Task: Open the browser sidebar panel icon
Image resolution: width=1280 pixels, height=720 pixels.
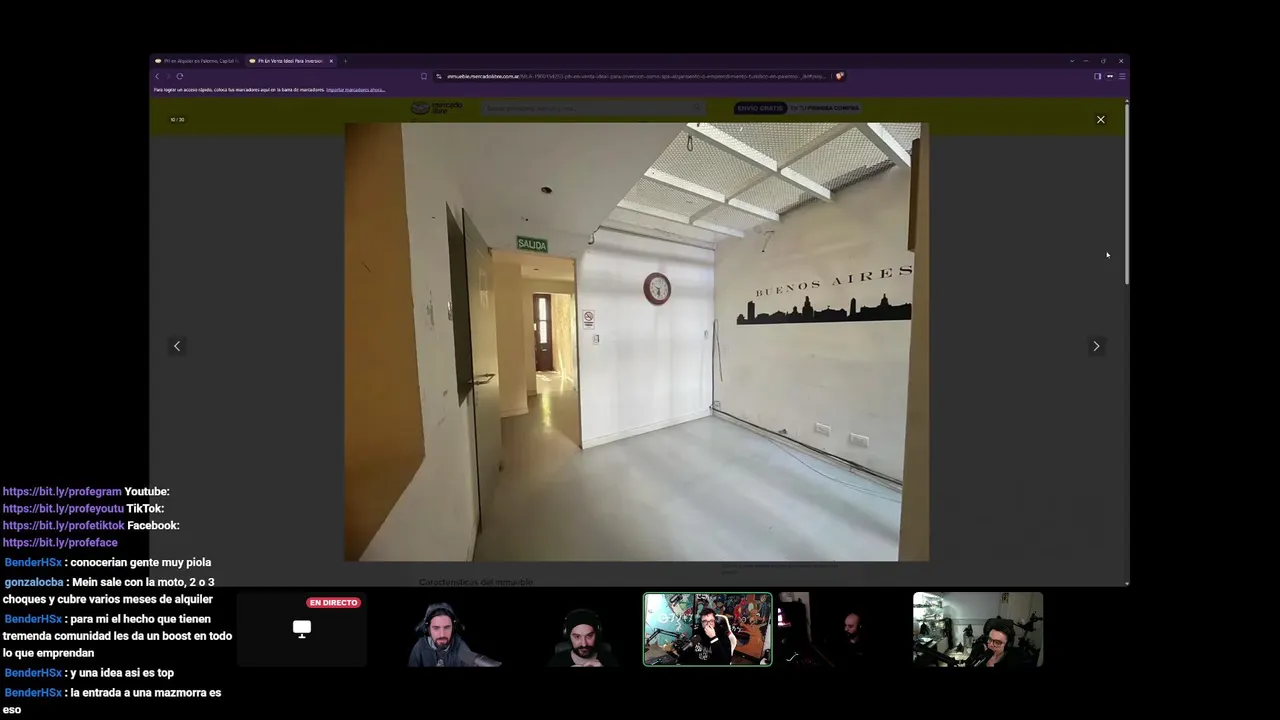Action: click(1097, 76)
